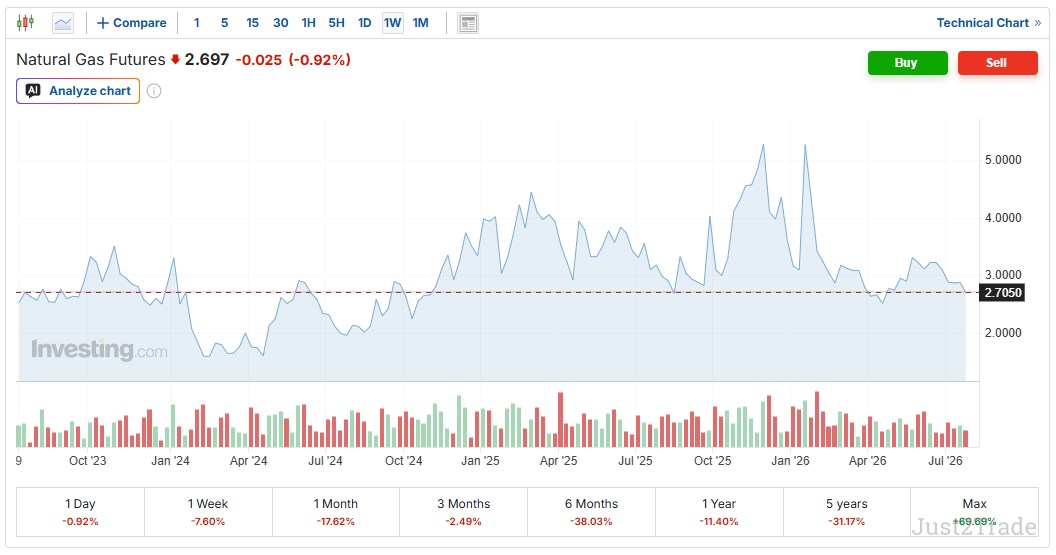Select the 1W interval
The width and height of the screenshot is (1056, 555).
pyautogui.click(x=393, y=23)
